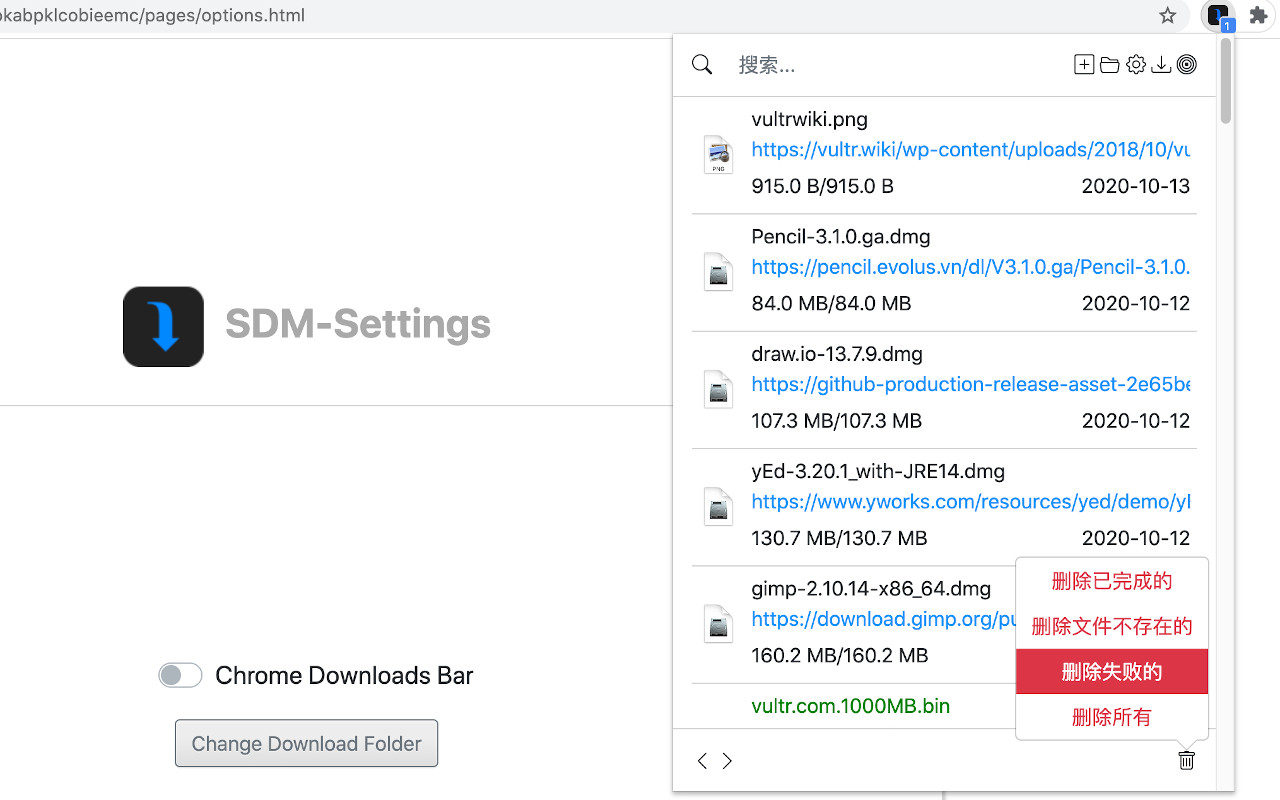1280x800 pixels.
Task: Select the vultr.com.1000MB.bin filename
Action: coord(850,706)
